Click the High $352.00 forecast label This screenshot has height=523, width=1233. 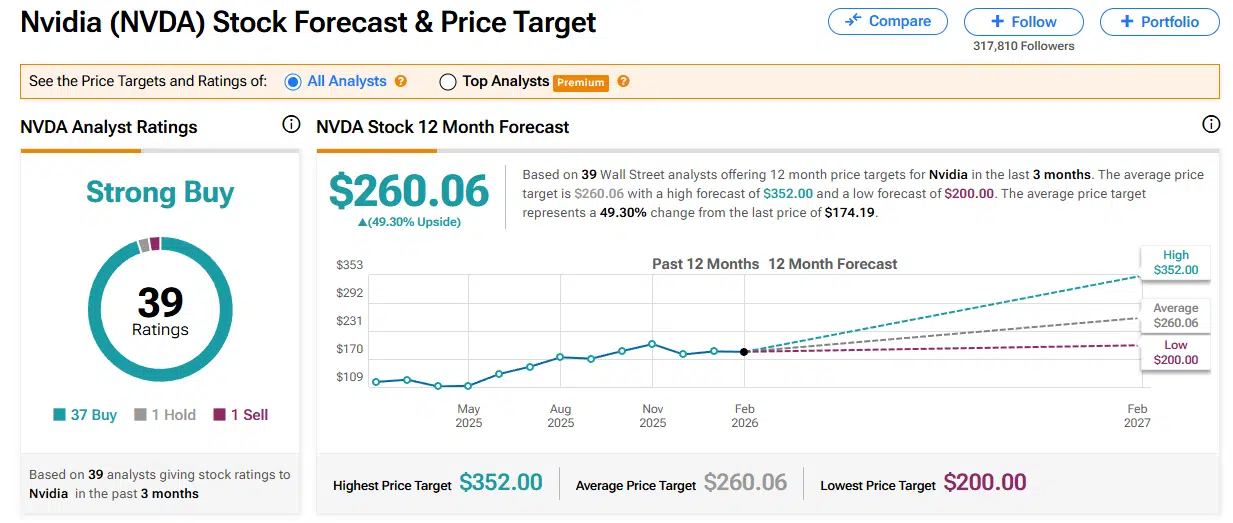(1175, 263)
